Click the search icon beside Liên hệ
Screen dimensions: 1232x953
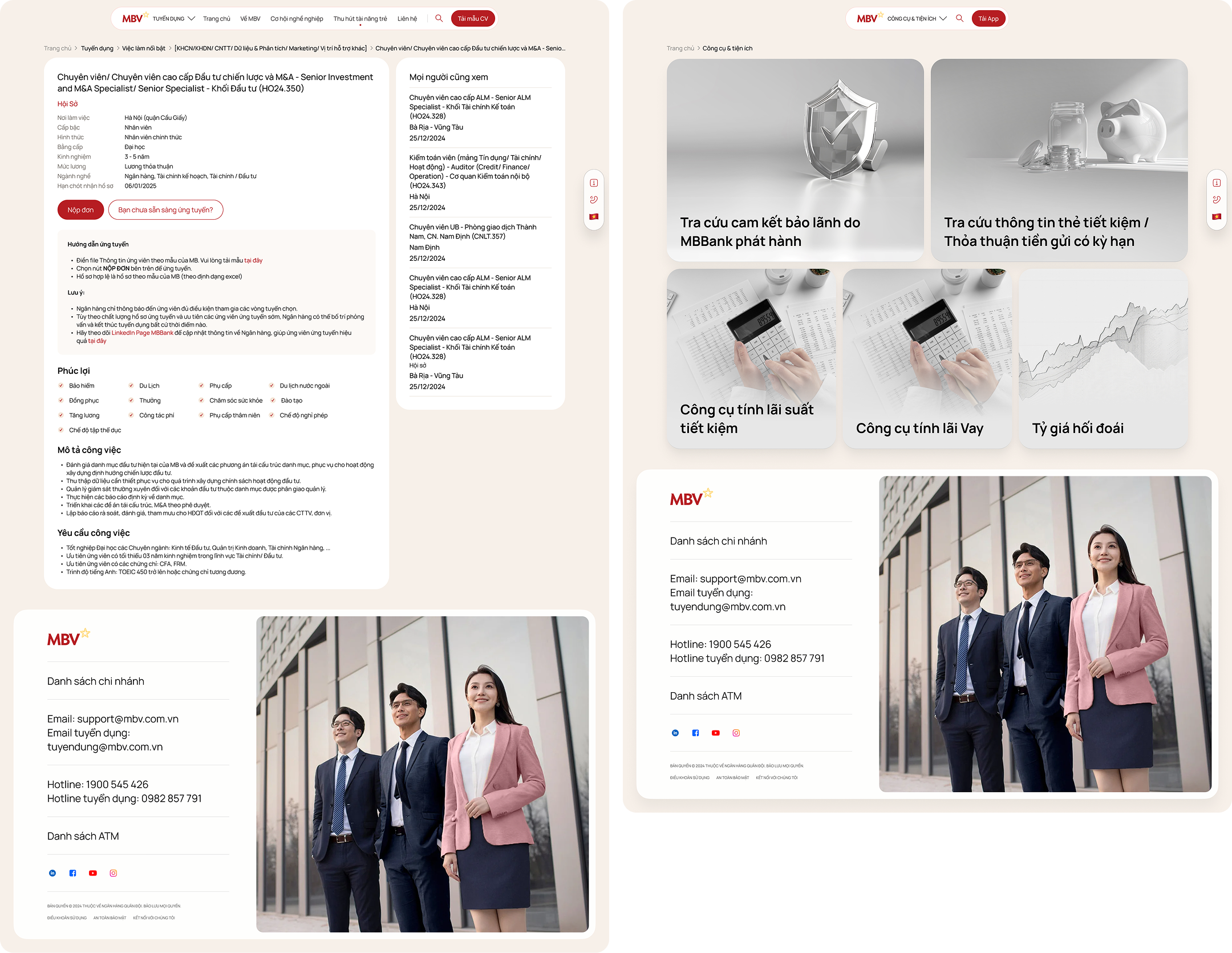pos(439,18)
